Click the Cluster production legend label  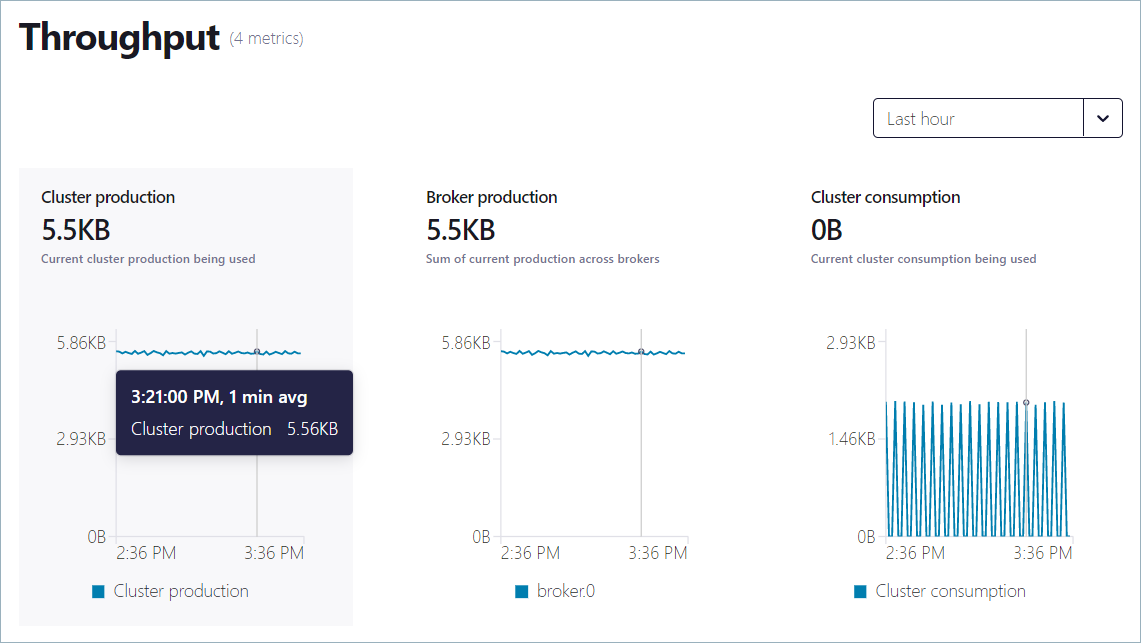point(181,591)
